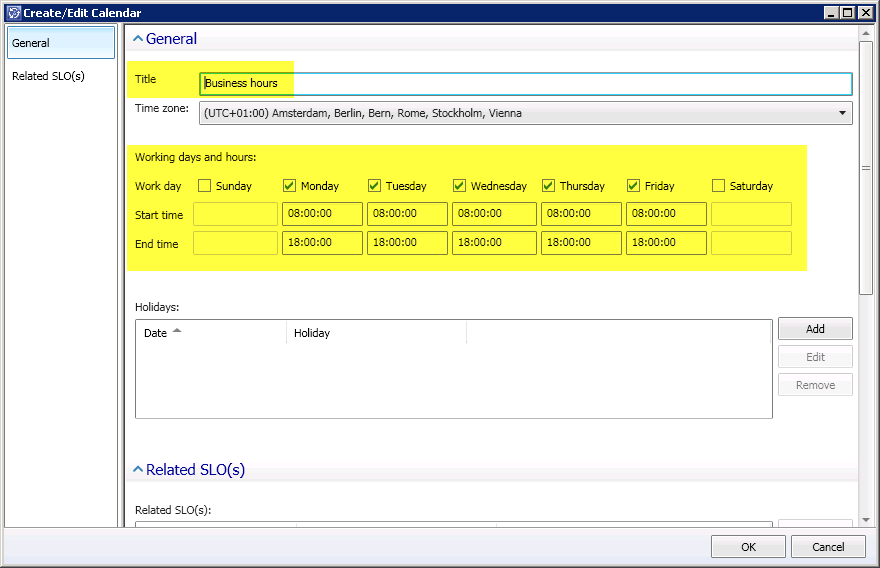Collapse the General section chevron
The width and height of the screenshot is (880, 568).
point(138,39)
